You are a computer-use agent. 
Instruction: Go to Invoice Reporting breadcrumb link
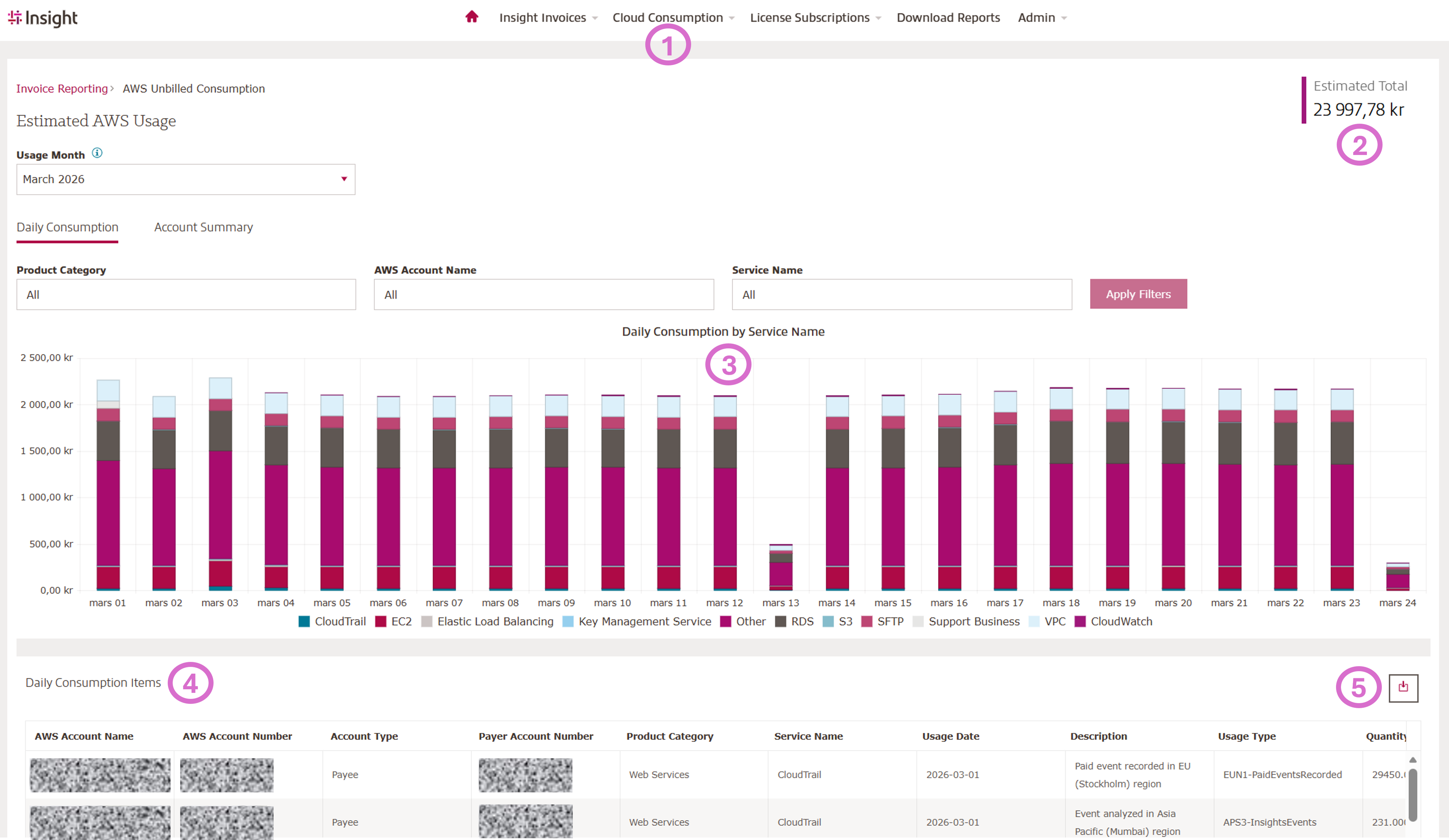61,88
